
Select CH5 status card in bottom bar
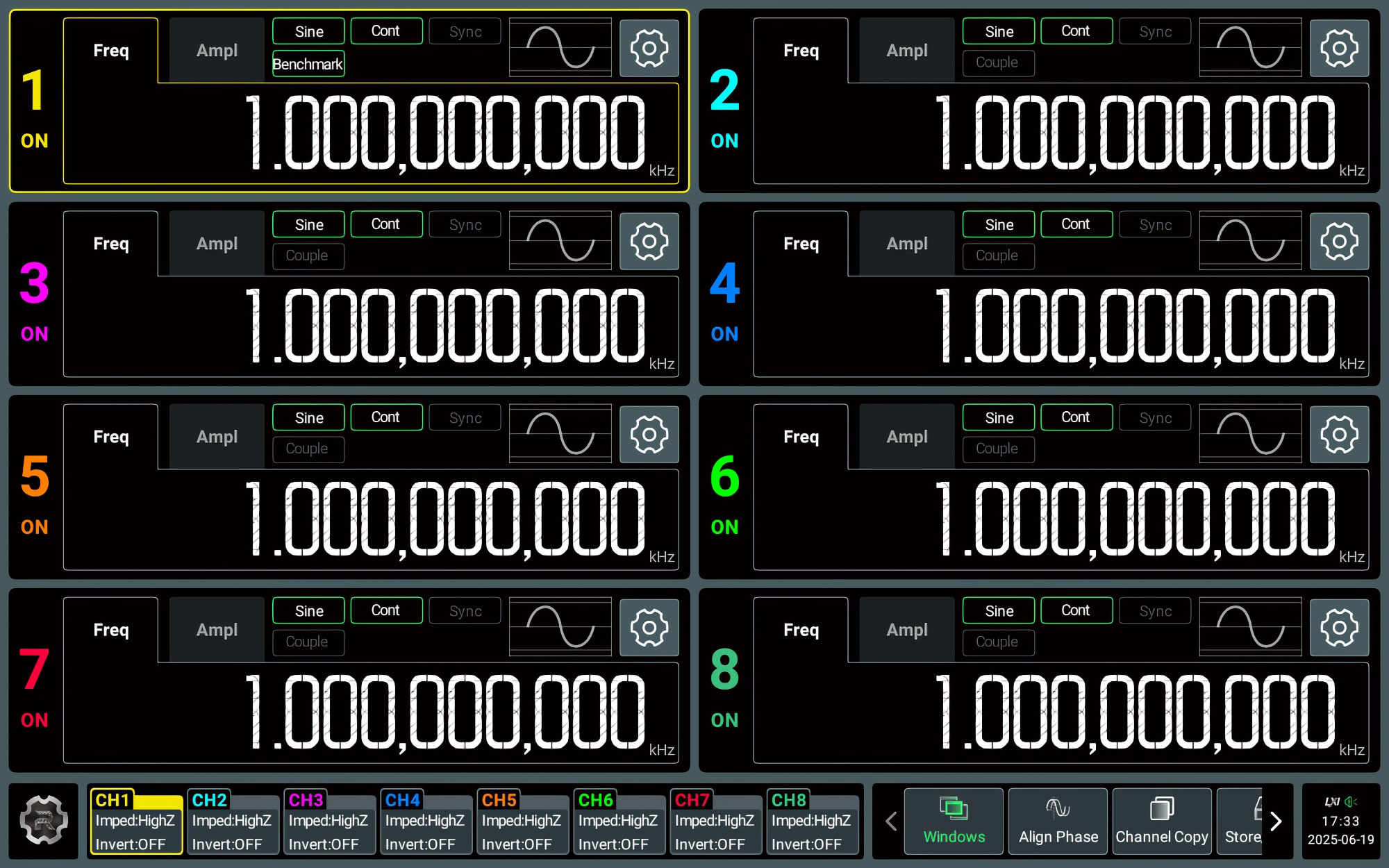[x=522, y=821]
